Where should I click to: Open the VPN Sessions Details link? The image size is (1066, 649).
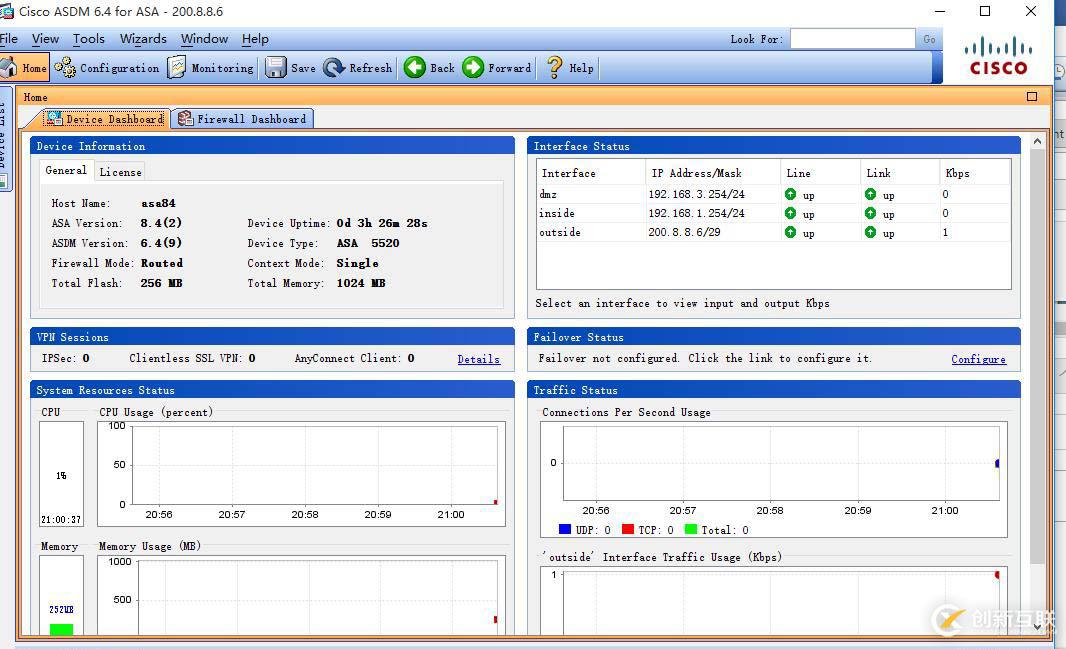point(478,359)
